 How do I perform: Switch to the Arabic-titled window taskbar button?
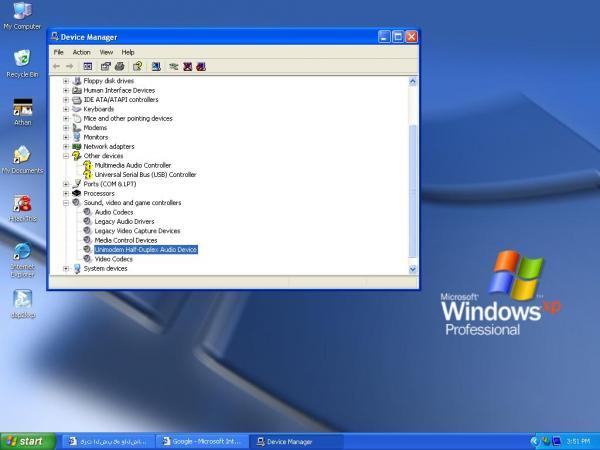click(108, 442)
